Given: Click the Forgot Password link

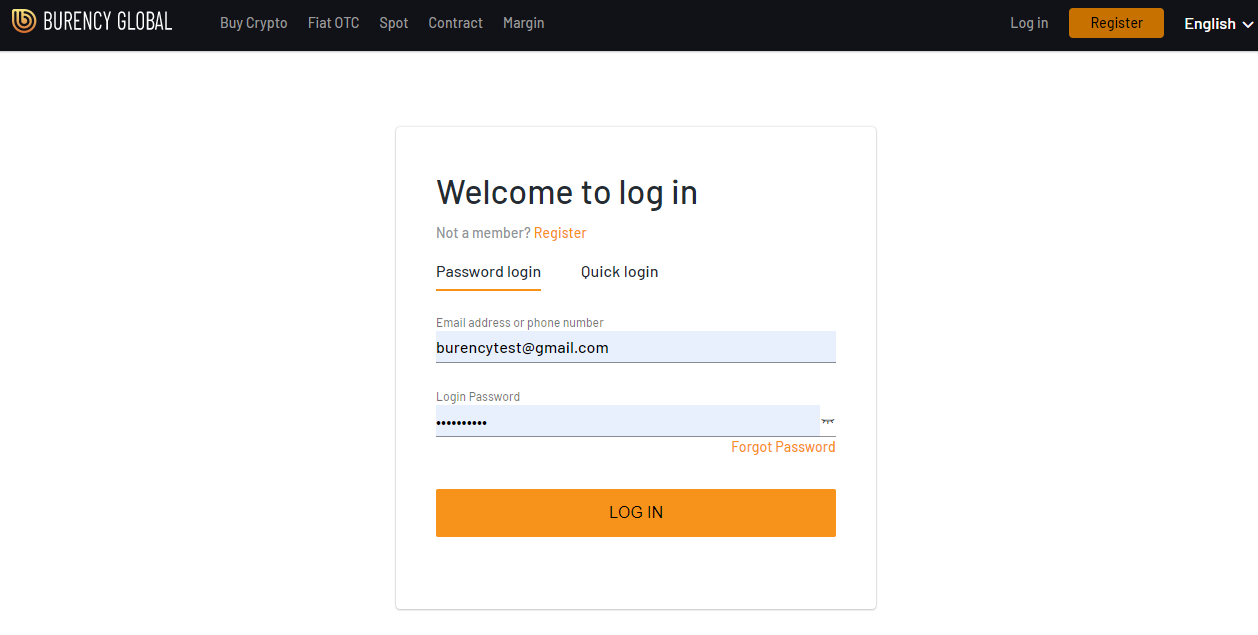Looking at the screenshot, I should coord(783,447).
